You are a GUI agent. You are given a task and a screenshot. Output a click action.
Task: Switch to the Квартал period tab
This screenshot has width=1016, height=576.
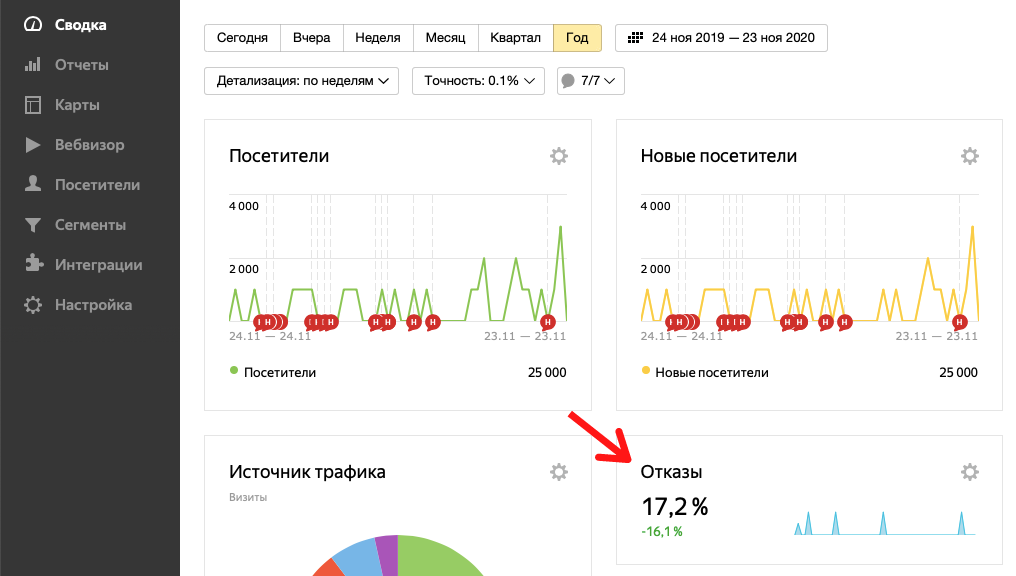pos(515,37)
